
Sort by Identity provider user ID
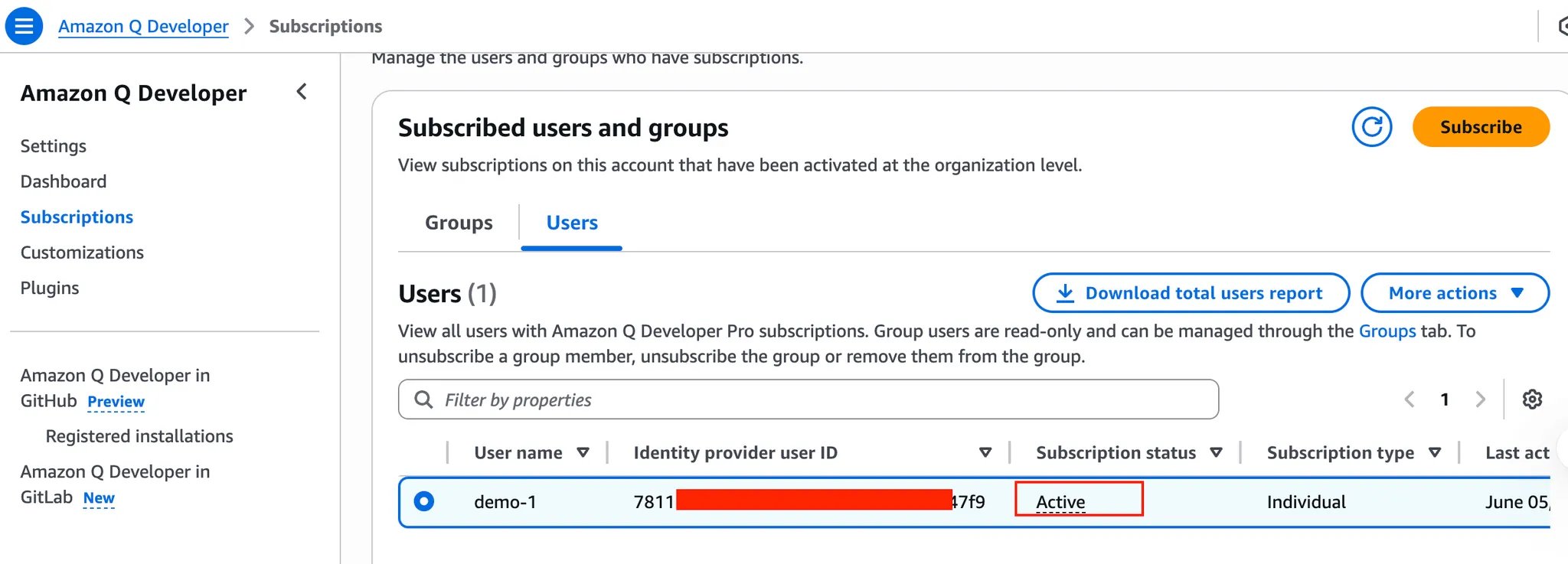pyautogui.click(x=985, y=452)
